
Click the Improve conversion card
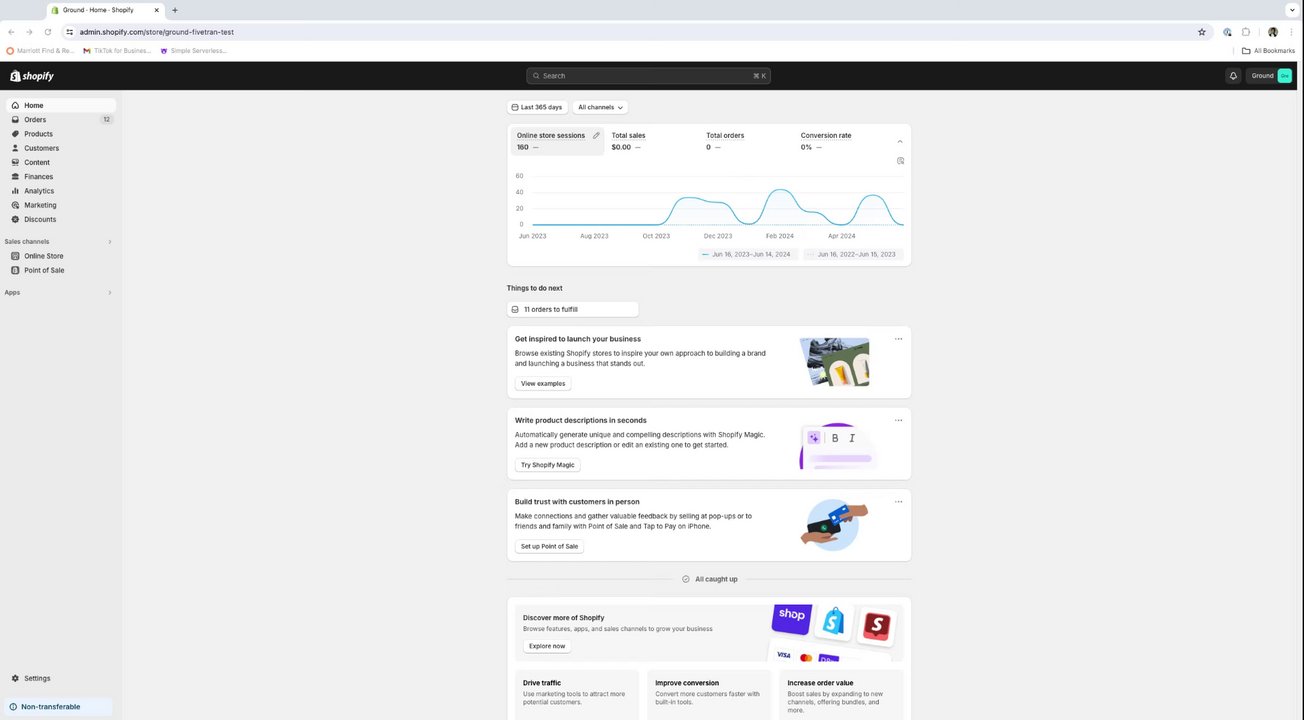point(709,694)
